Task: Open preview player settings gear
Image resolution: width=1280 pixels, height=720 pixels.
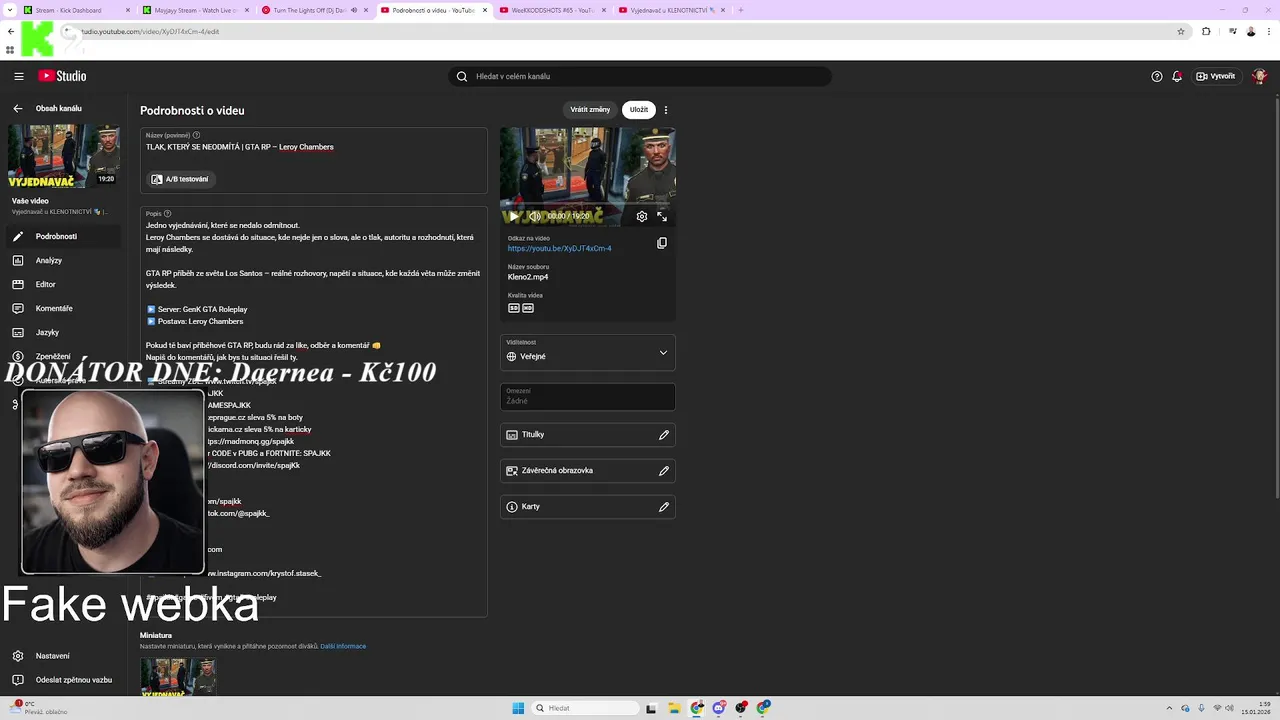Action: tap(642, 216)
